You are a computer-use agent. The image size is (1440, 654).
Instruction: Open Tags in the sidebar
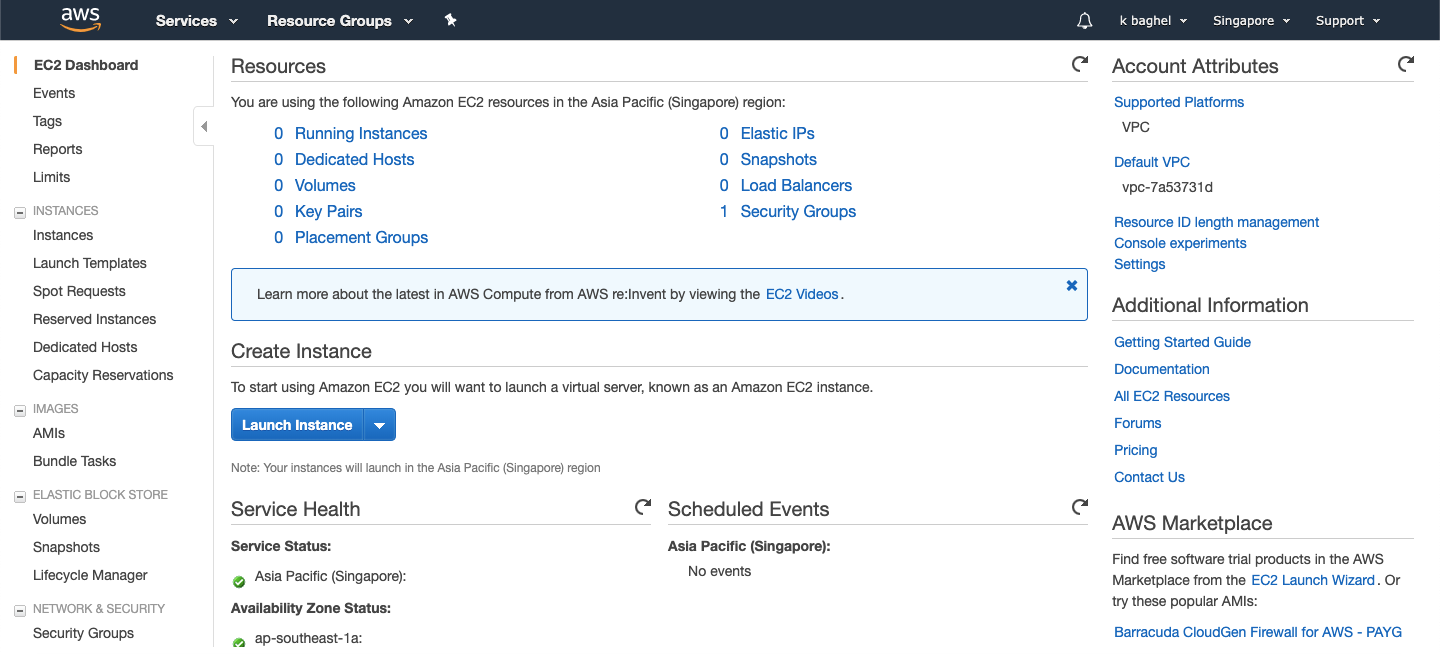pos(47,121)
